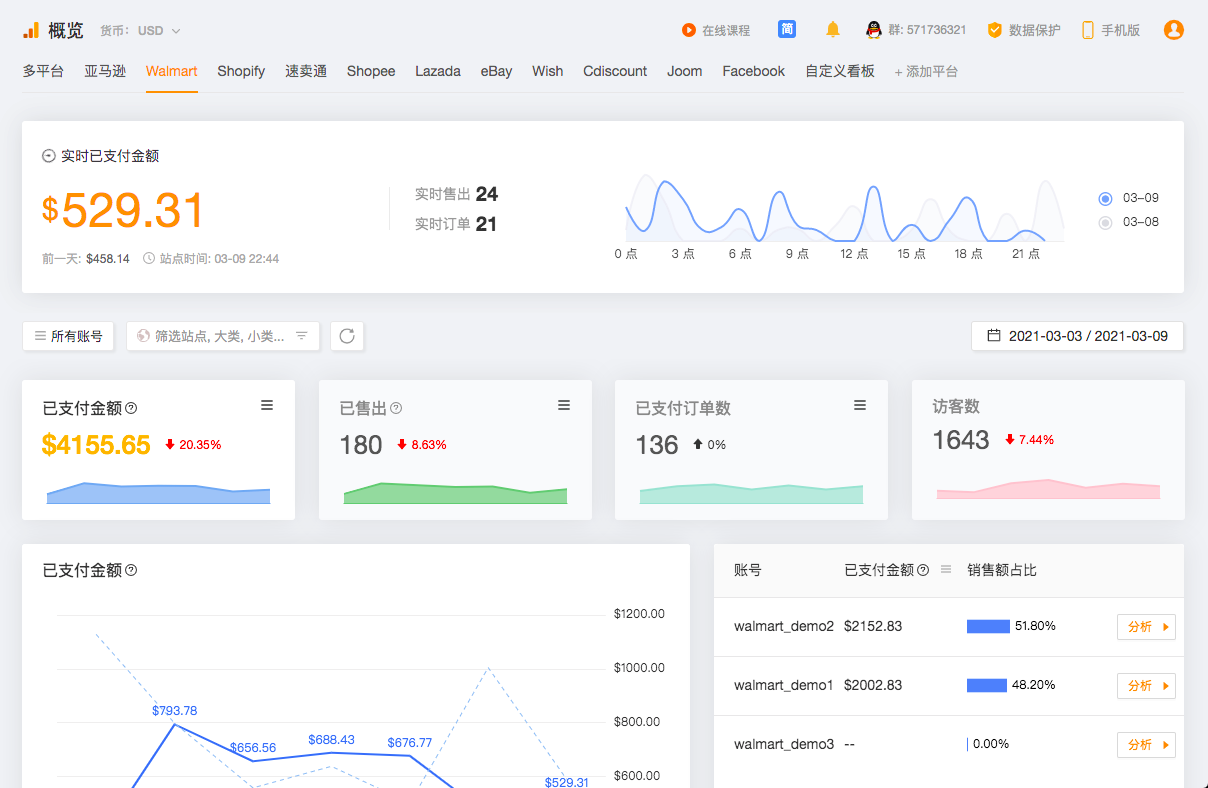Switch to the 亚马逊 tab
Image resolution: width=1208 pixels, height=788 pixels.
105,71
